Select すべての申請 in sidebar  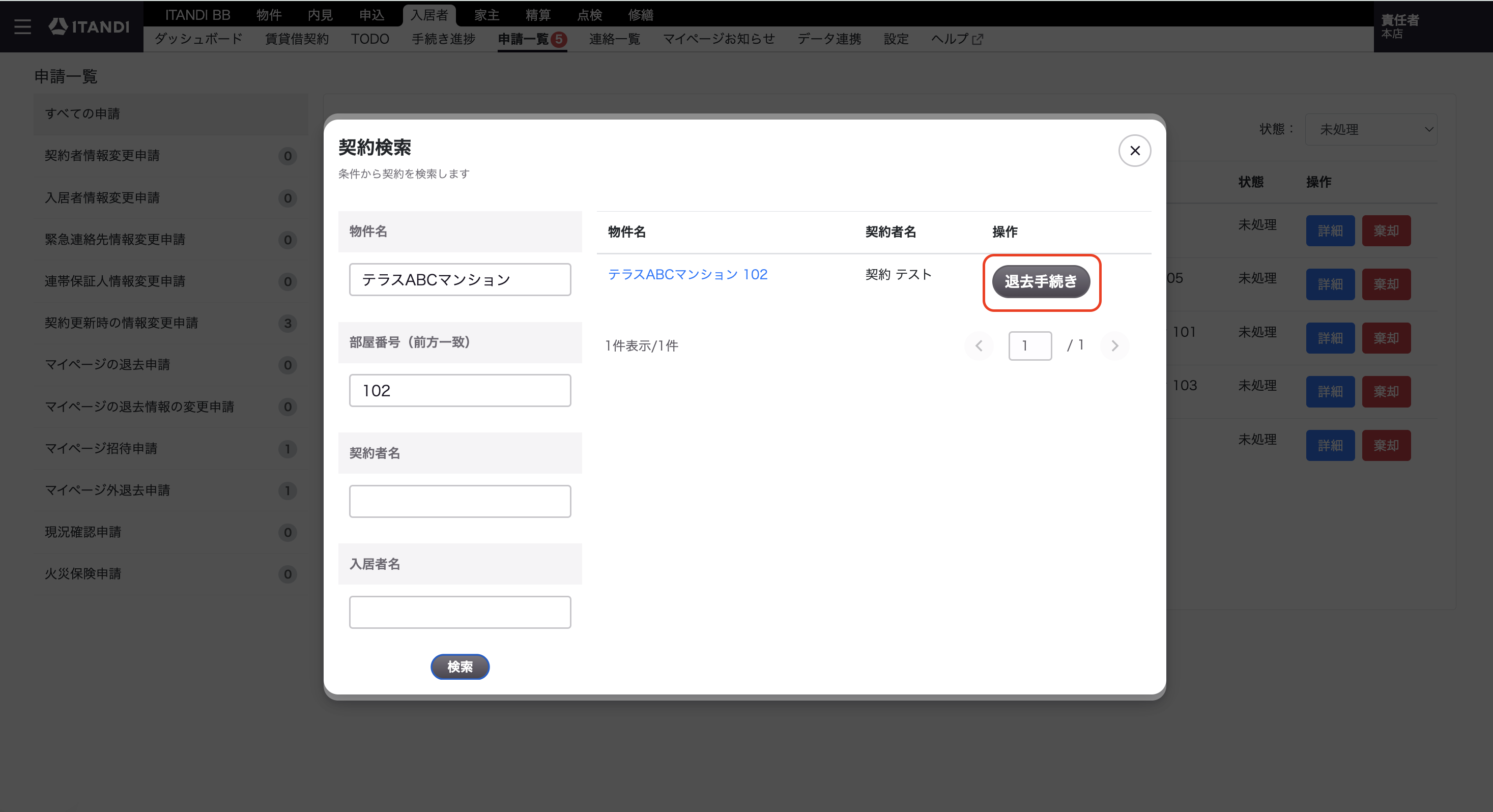(171, 114)
